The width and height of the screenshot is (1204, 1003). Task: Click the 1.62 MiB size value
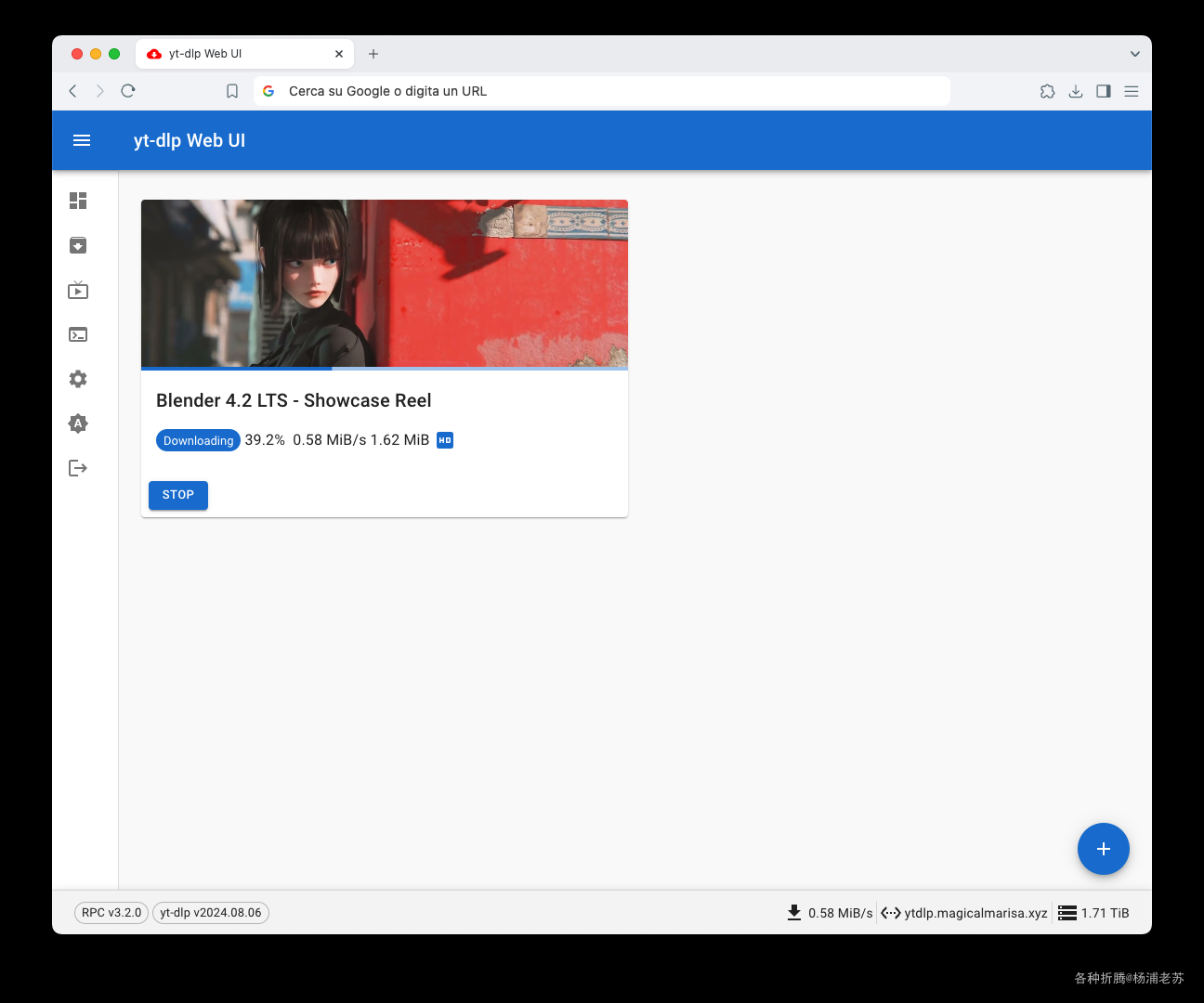pos(400,440)
